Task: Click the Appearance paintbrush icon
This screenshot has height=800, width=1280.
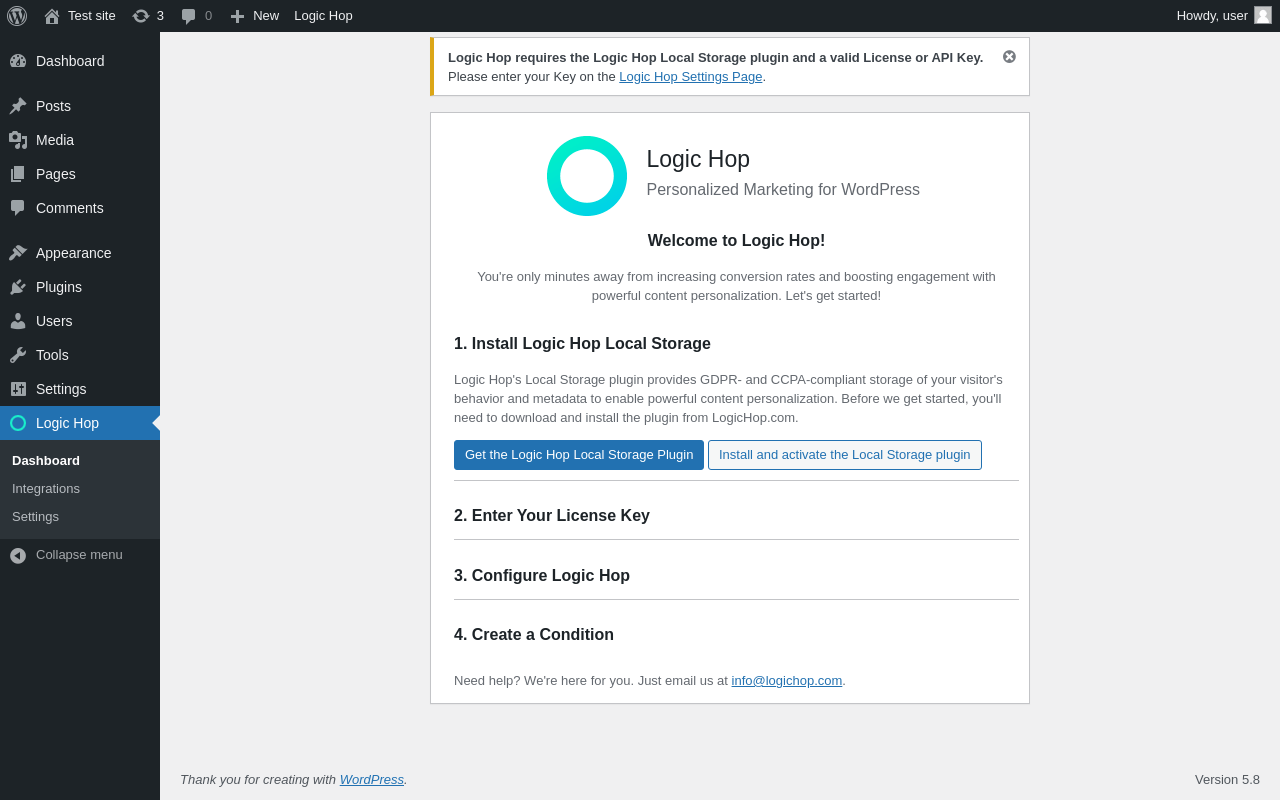Action: pos(18,253)
